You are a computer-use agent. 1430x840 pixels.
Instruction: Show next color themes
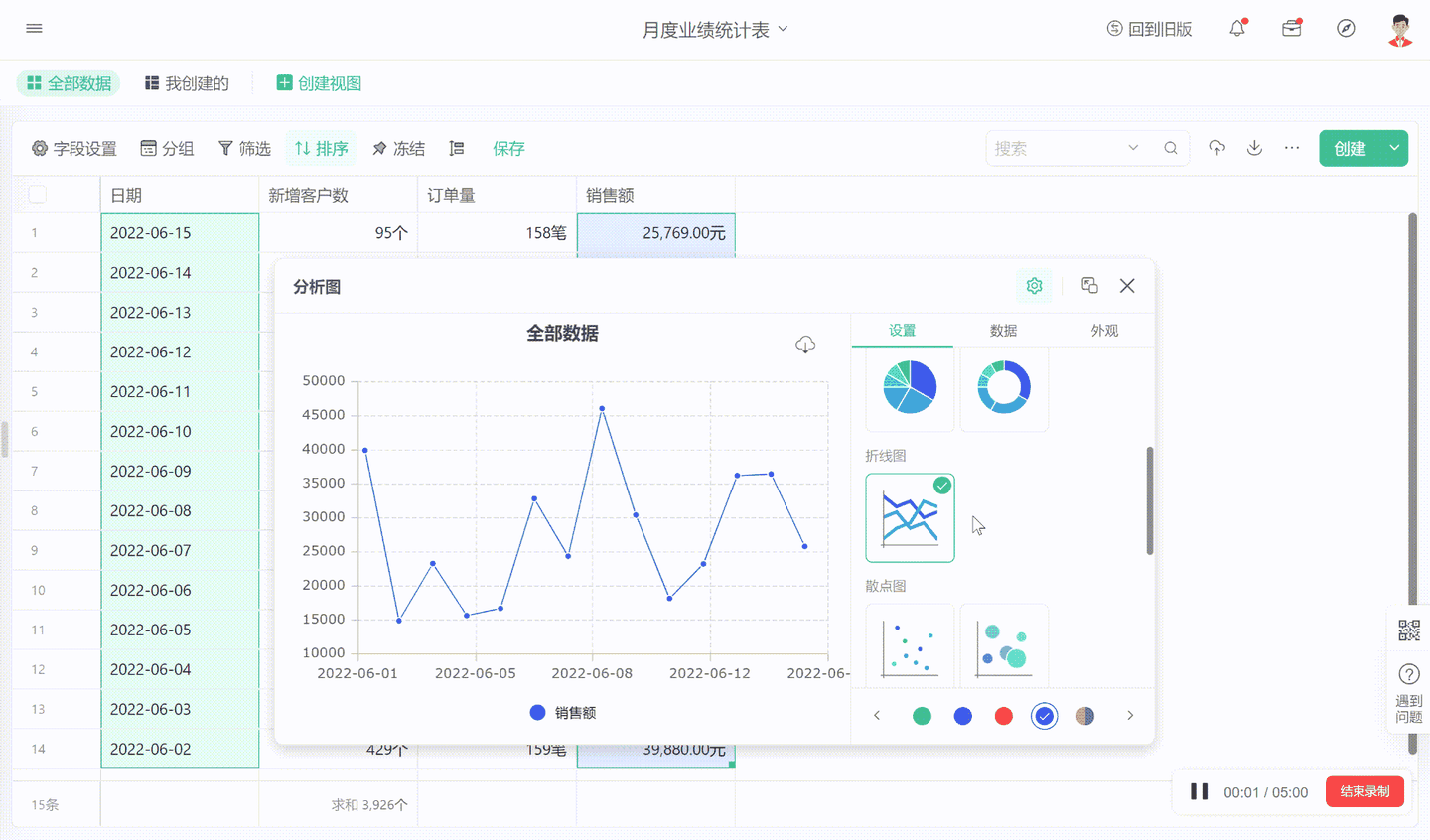1130,715
